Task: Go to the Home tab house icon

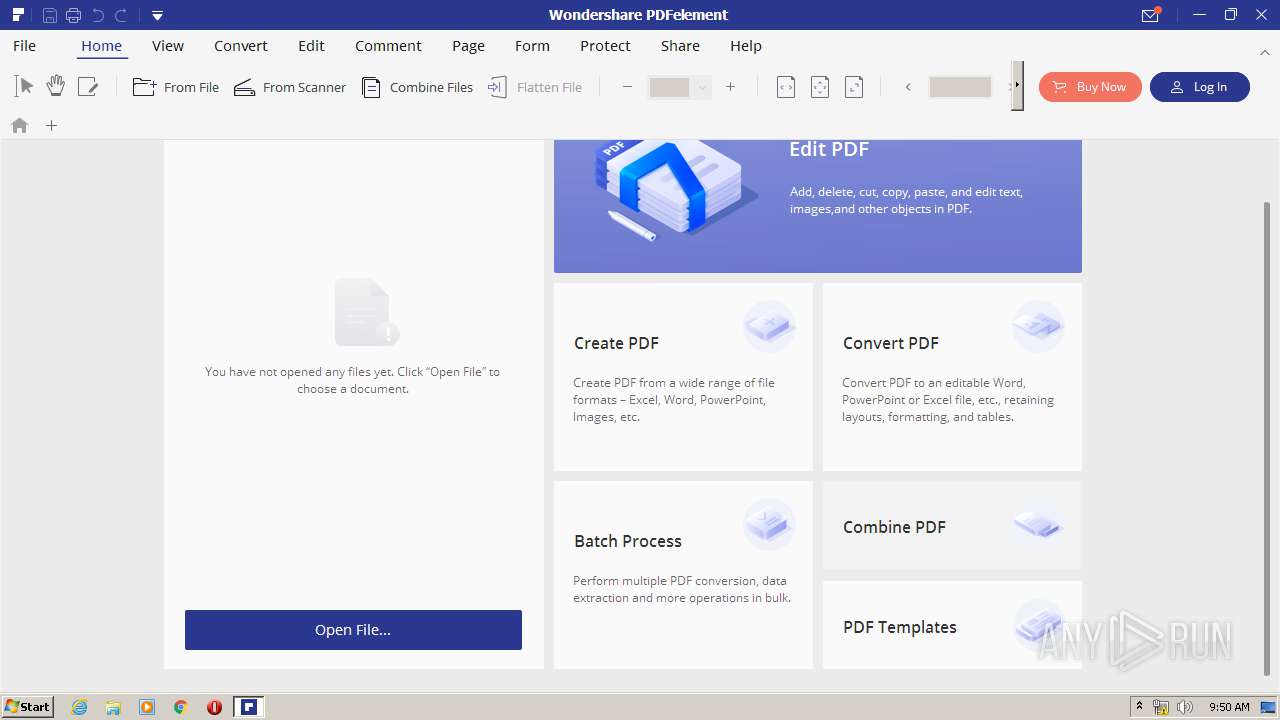Action: click(19, 125)
